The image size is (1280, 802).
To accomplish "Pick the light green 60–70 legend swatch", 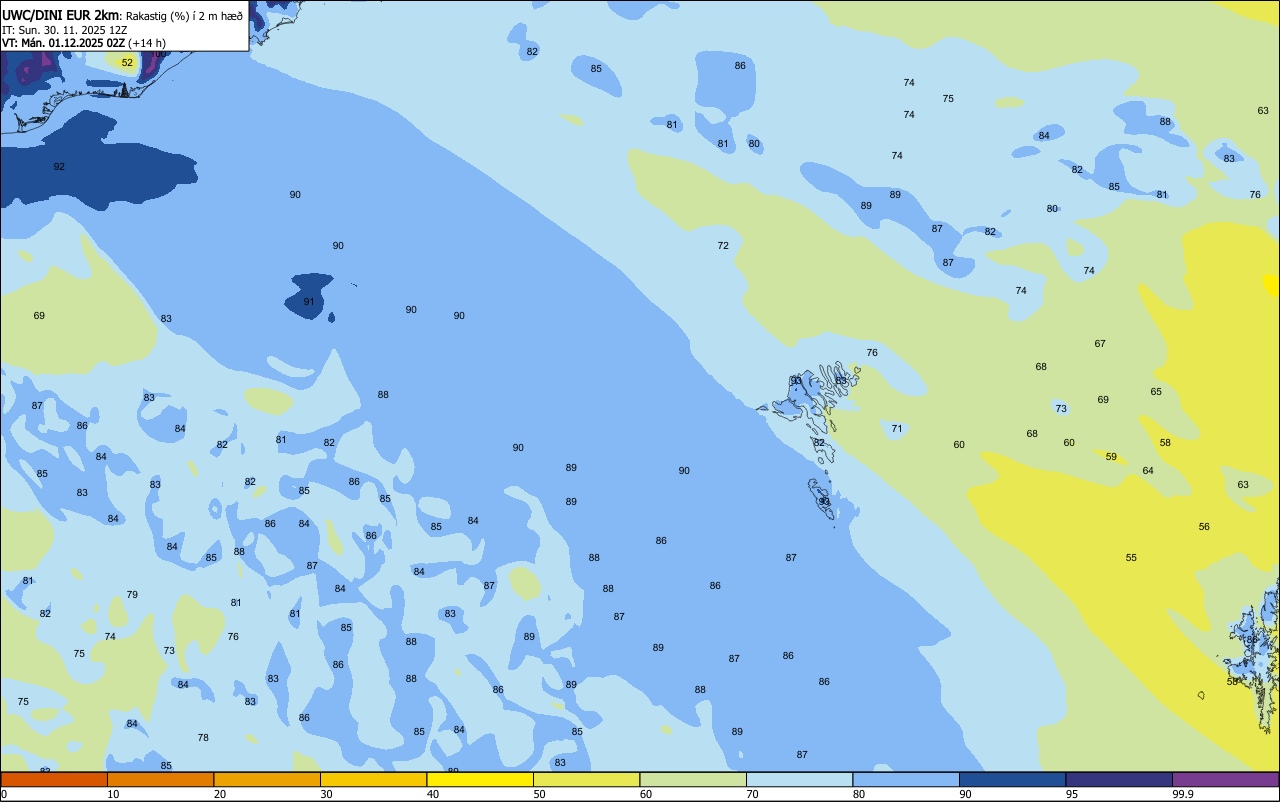I will click(693, 779).
